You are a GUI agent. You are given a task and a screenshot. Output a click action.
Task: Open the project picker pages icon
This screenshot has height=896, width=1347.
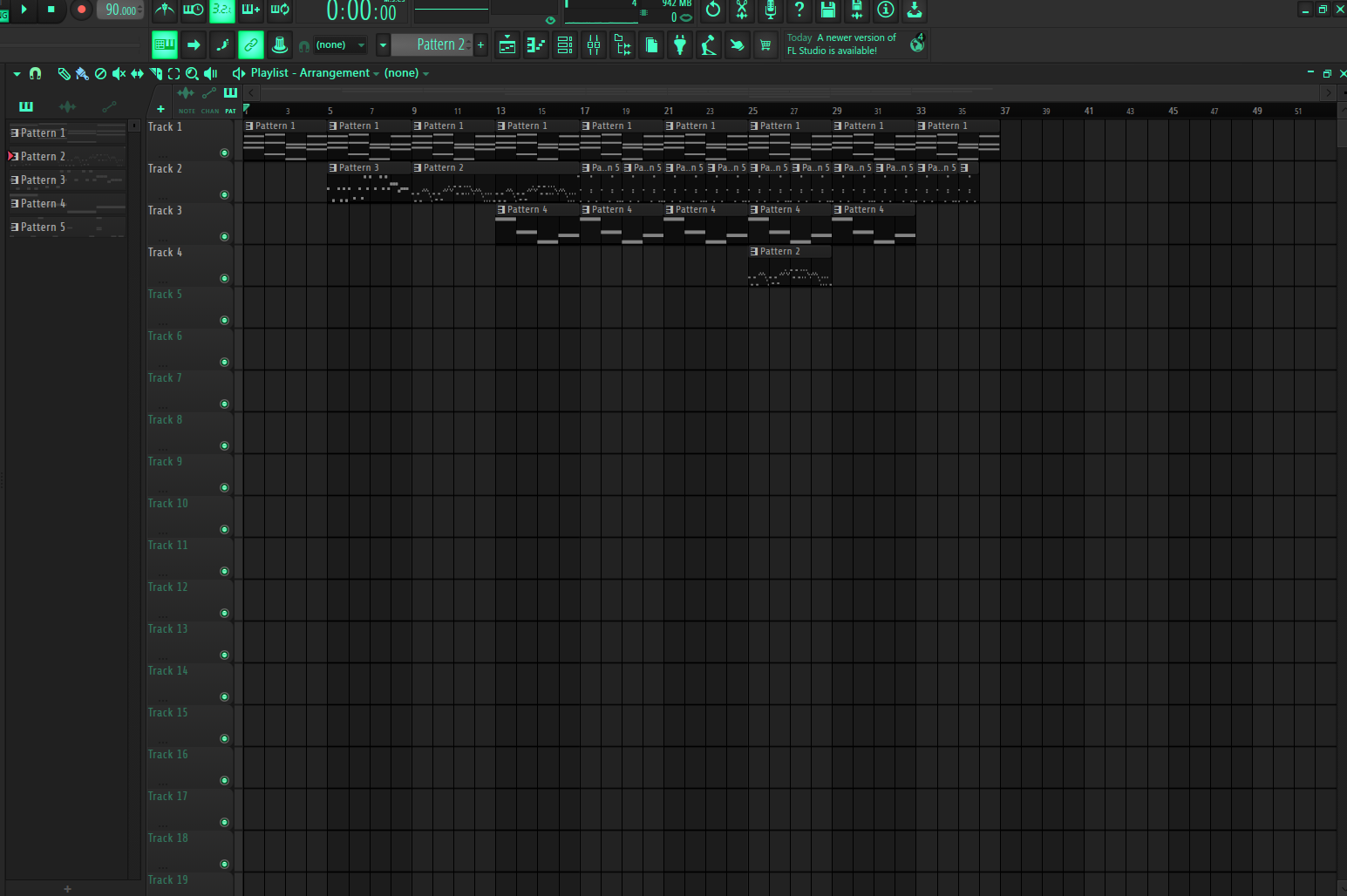click(x=651, y=45)
